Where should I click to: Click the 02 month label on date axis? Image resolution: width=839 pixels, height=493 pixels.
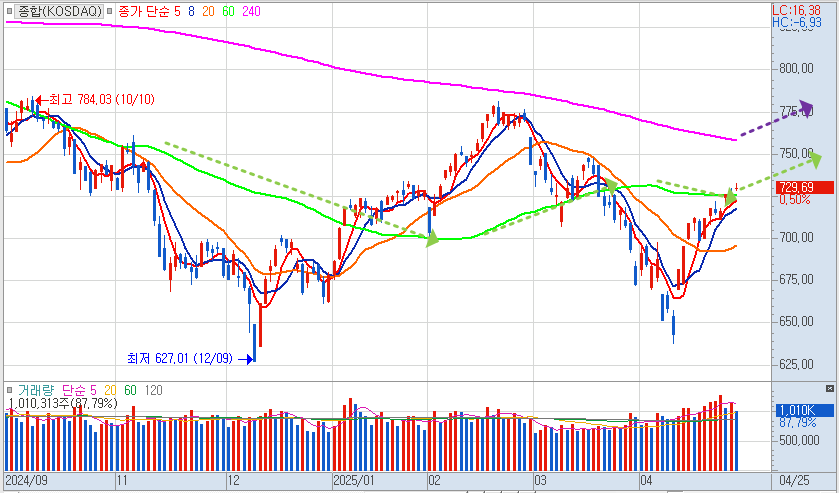pos(434,480)
